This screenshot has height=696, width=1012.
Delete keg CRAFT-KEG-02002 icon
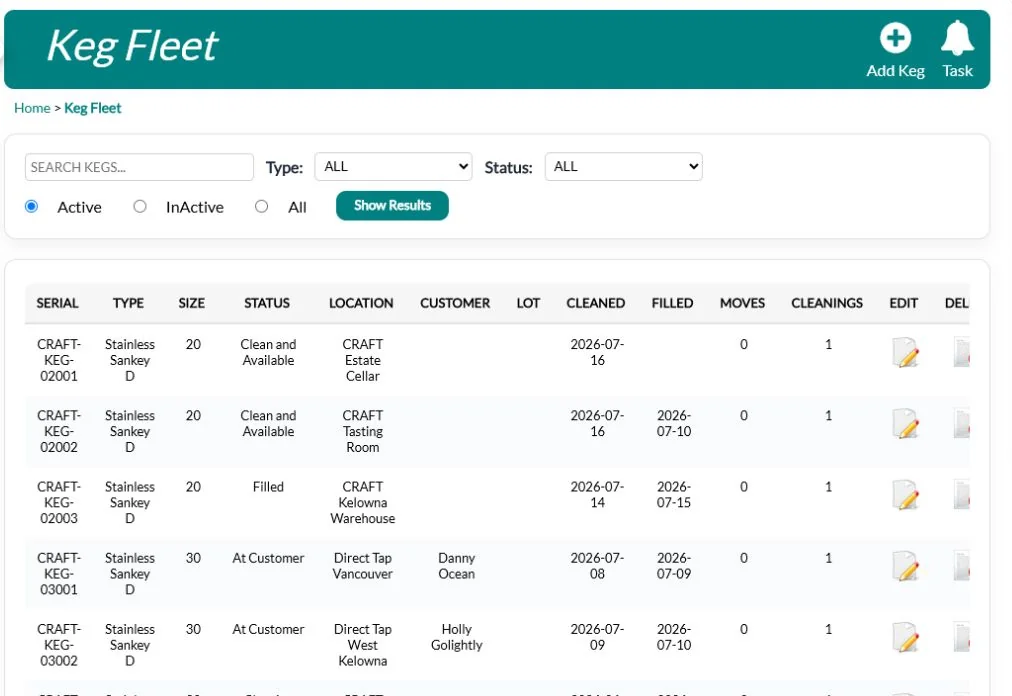(x=962, y=424)
